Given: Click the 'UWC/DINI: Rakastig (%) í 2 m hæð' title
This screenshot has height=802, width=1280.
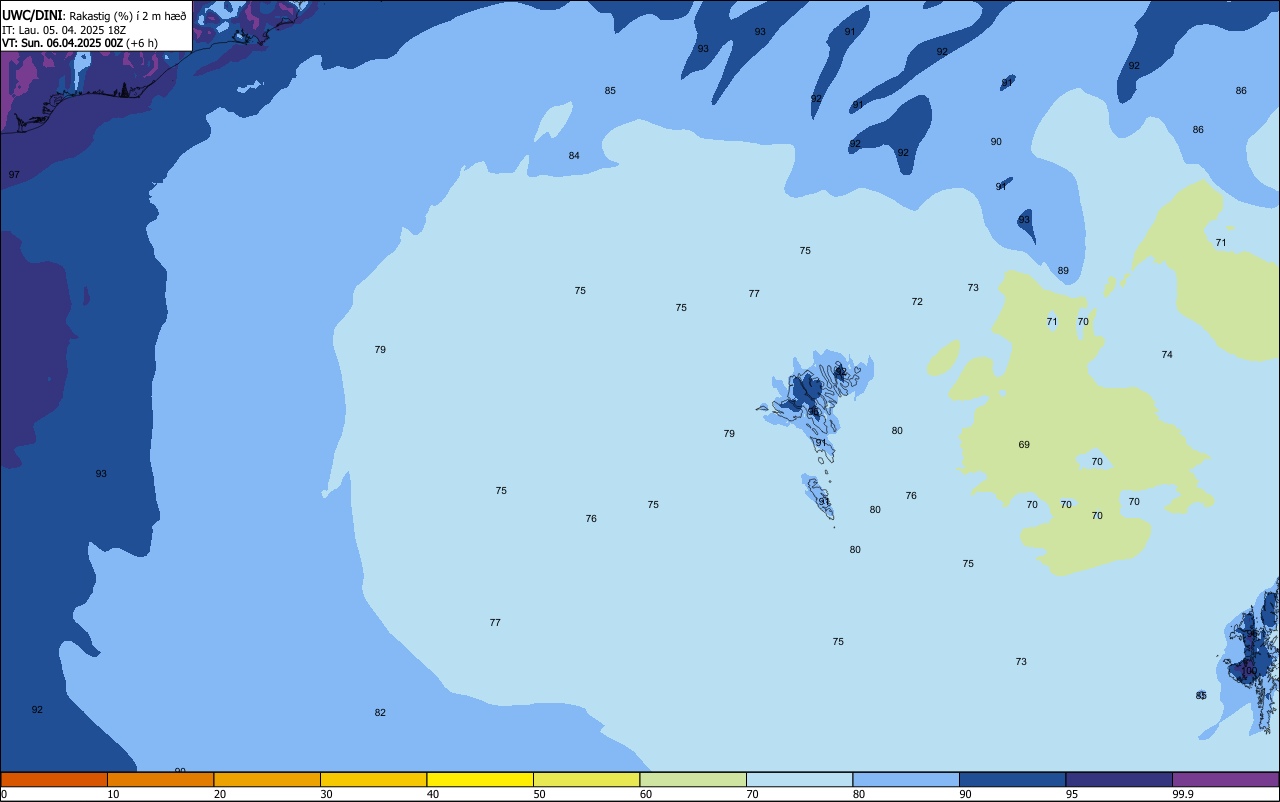Looking at the screenshot, I should [94, 16].
